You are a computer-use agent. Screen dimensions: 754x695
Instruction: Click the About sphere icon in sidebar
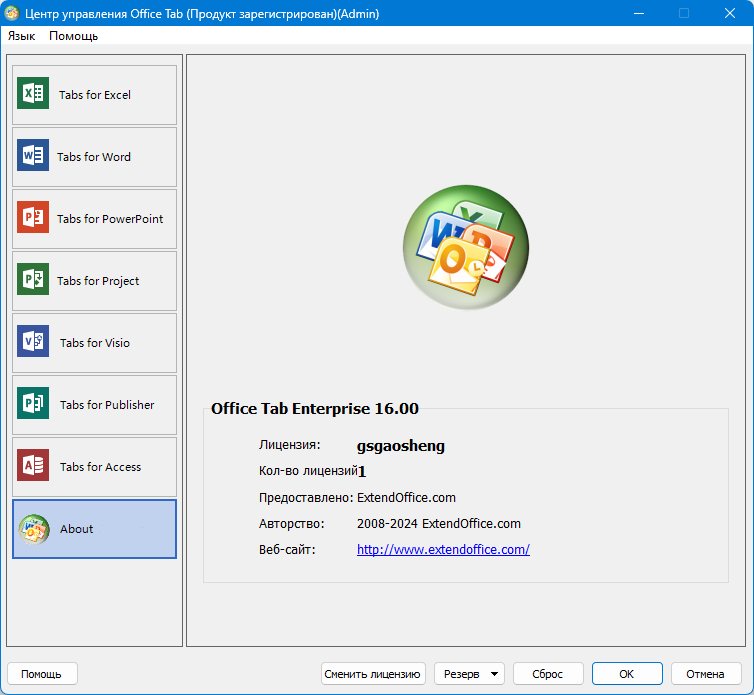point(34,529)
